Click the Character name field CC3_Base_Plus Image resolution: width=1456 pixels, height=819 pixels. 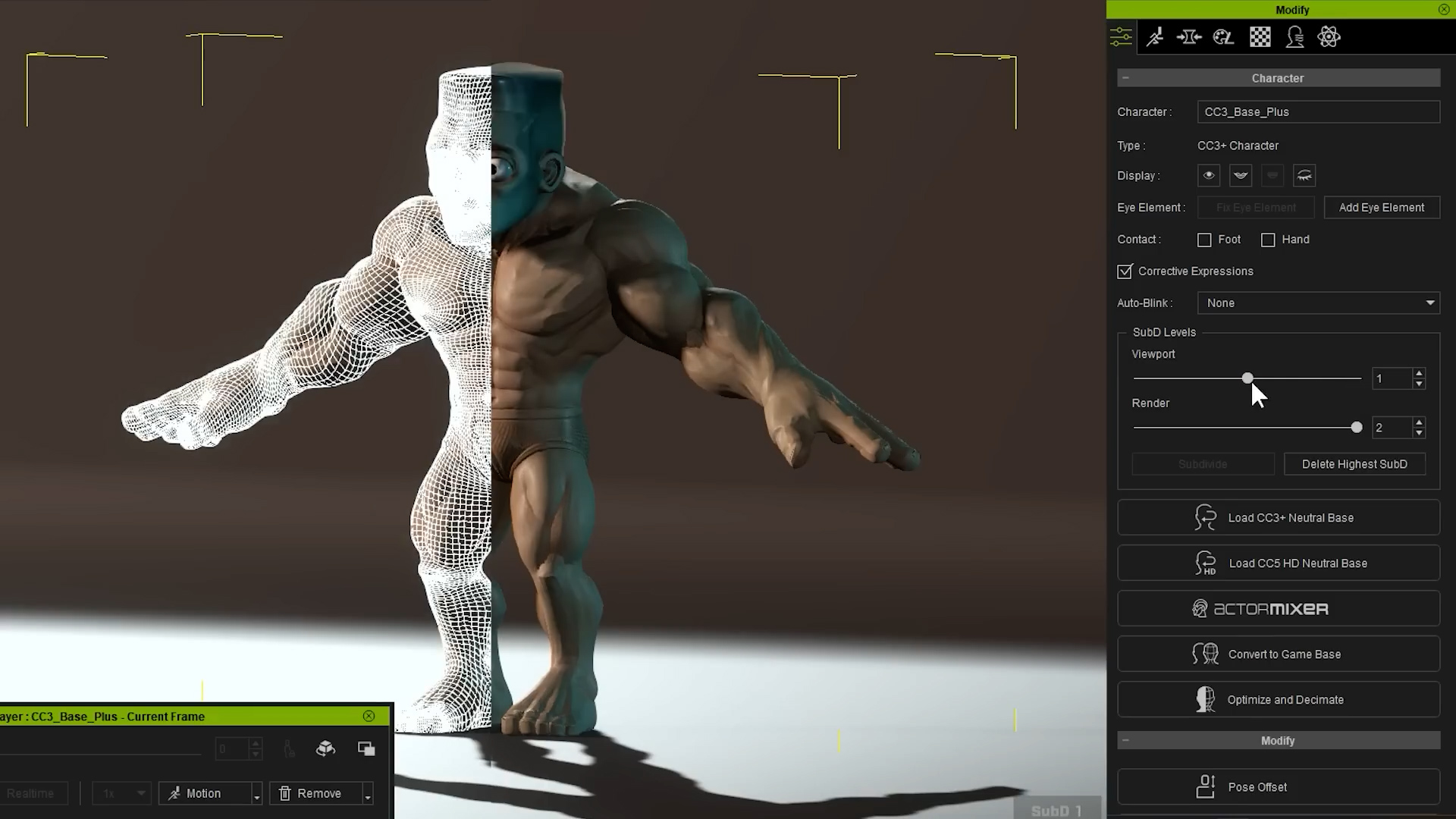click(x=1319, y=111)
